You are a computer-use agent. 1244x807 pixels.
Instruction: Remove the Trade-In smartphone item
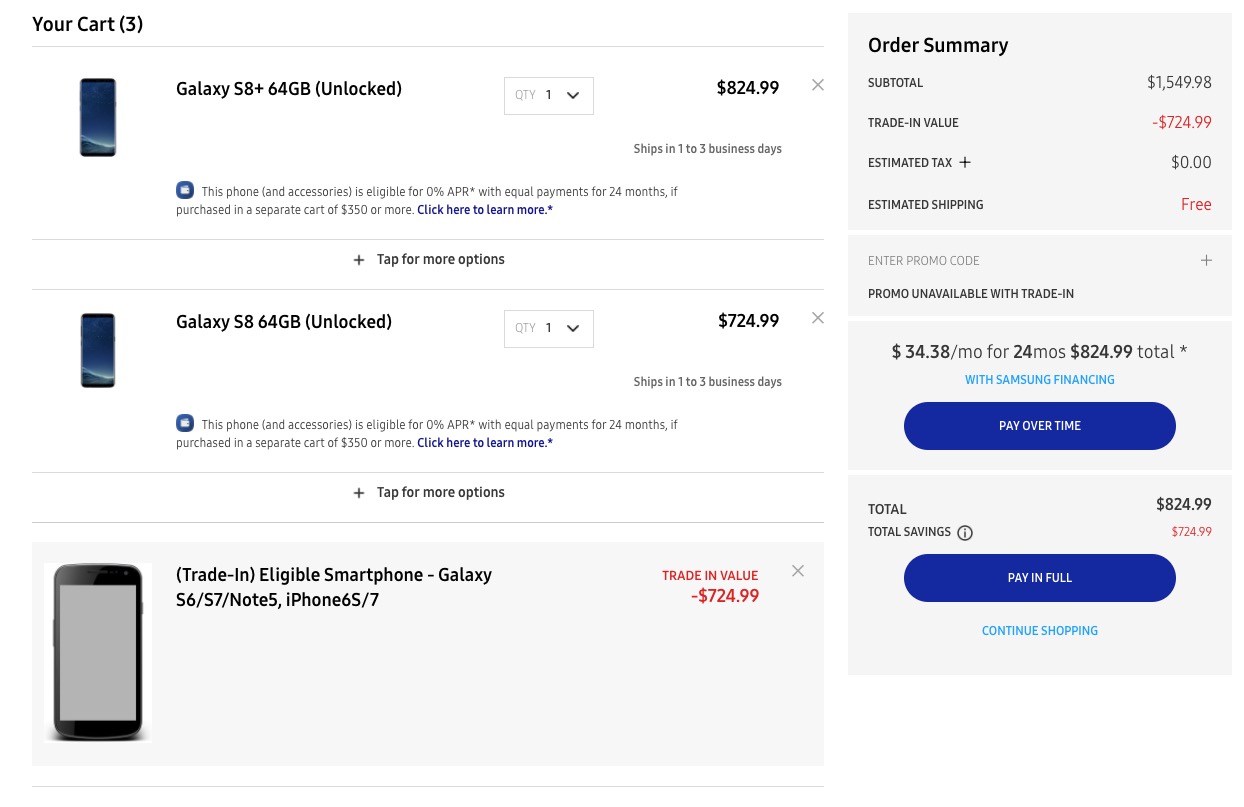tap(798, 571)
